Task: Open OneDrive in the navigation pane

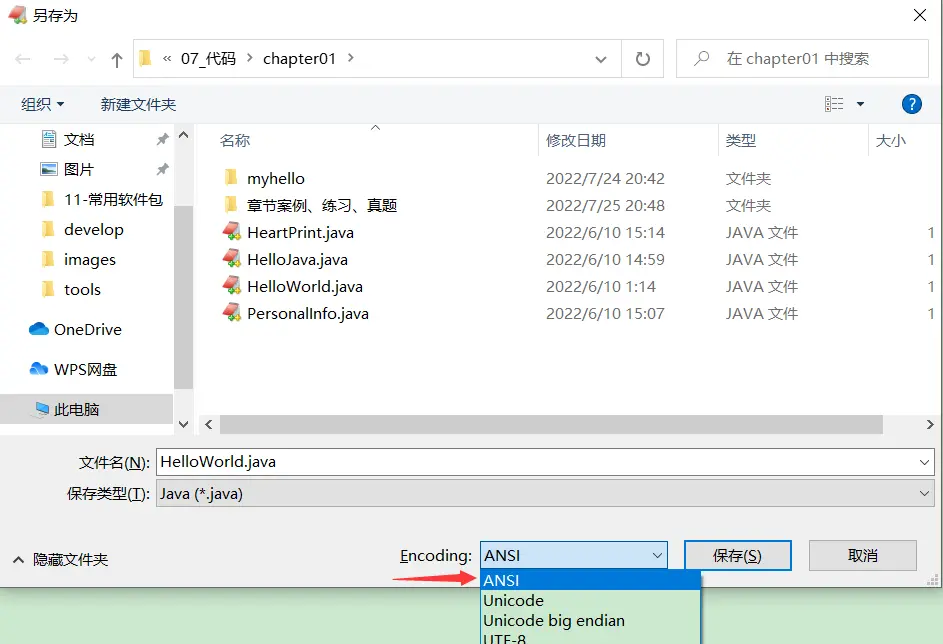Action: click(x=87, y=329)
